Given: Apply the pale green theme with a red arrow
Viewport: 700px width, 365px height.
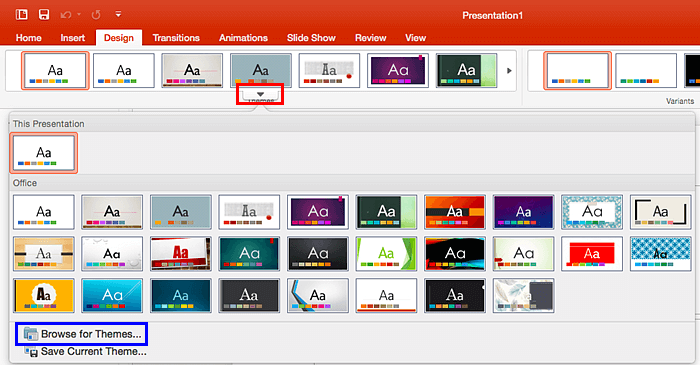Looking at the screenshot, I should 523,254.
